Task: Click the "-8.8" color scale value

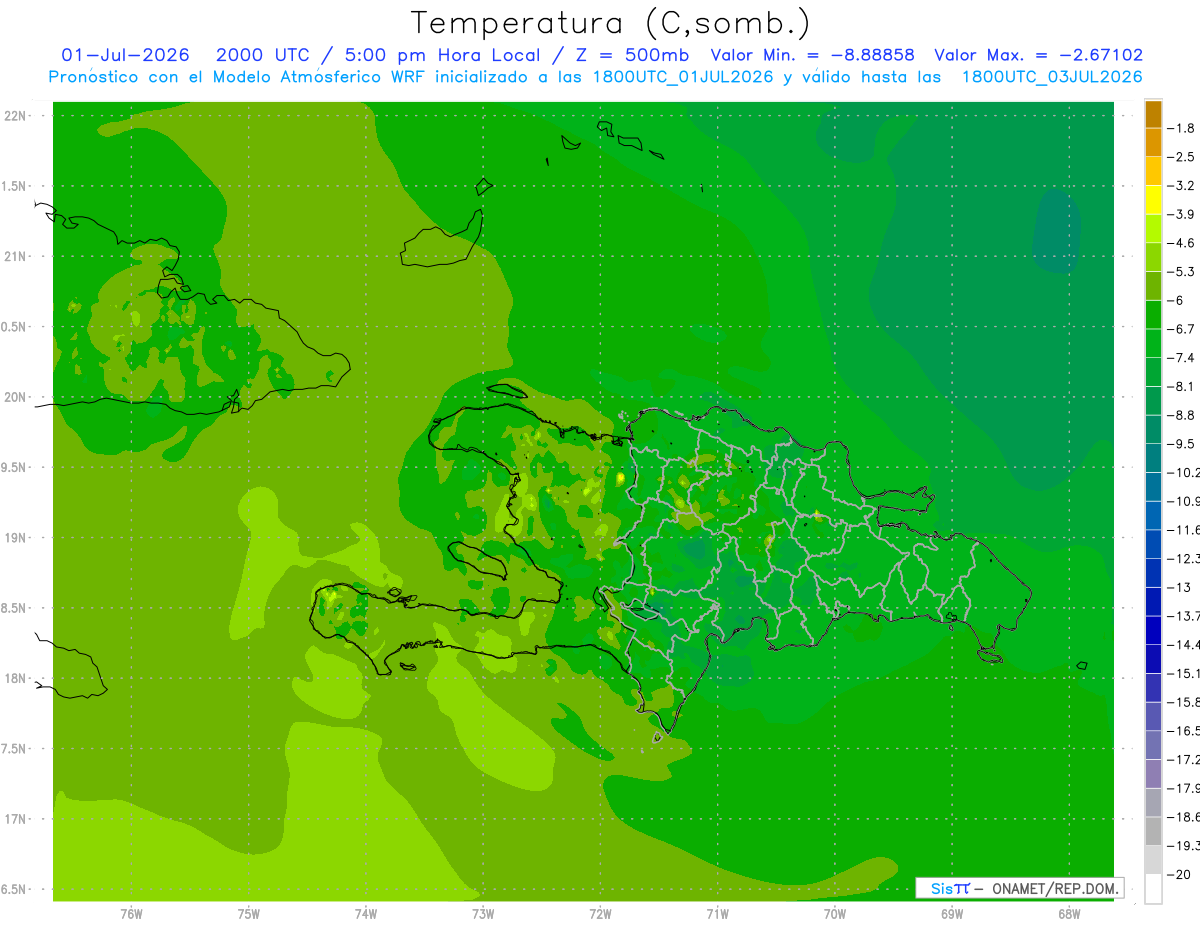Action: [x=1182, y=415]
